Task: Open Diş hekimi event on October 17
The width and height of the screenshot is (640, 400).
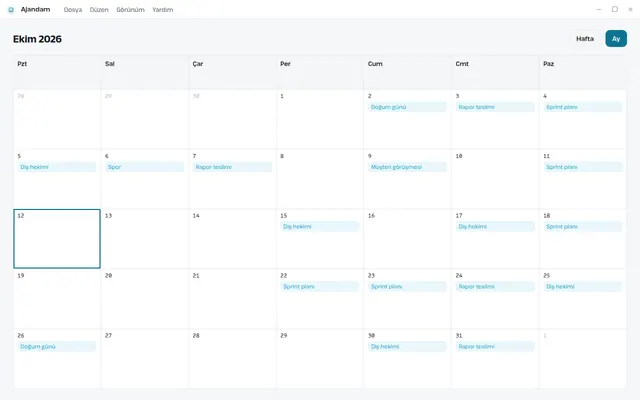Action: pyautogui.click(x=495, y=227)
